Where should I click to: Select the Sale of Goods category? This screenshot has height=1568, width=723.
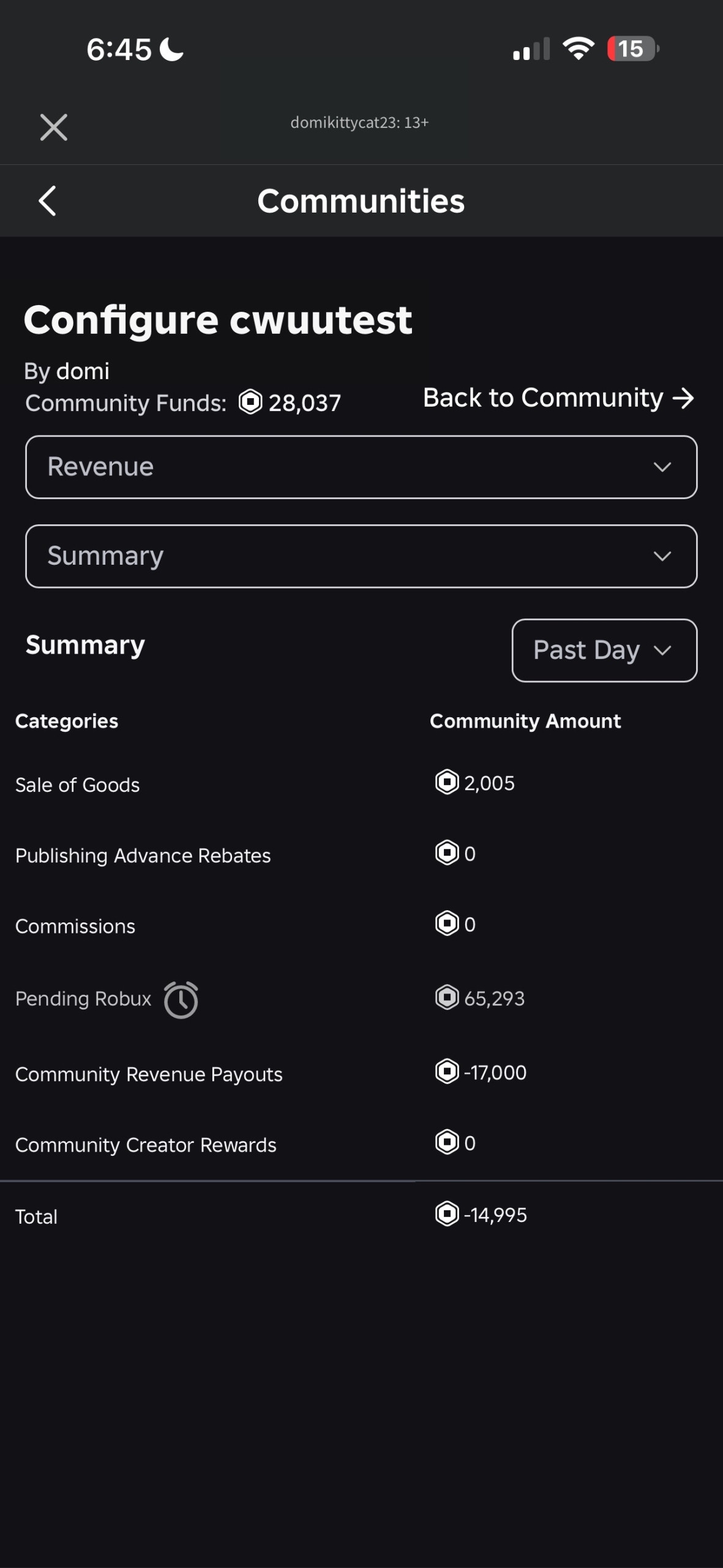(x=78, y=785)
